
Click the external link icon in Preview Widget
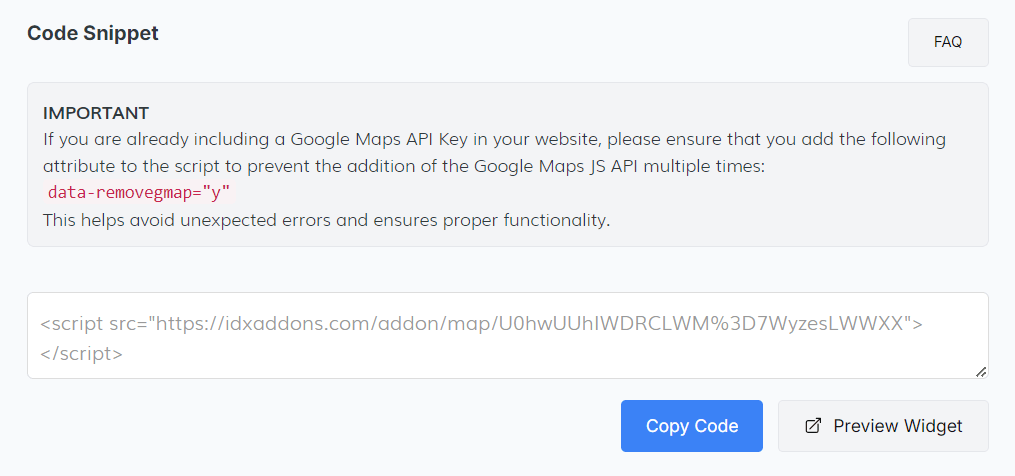(813, 426)
